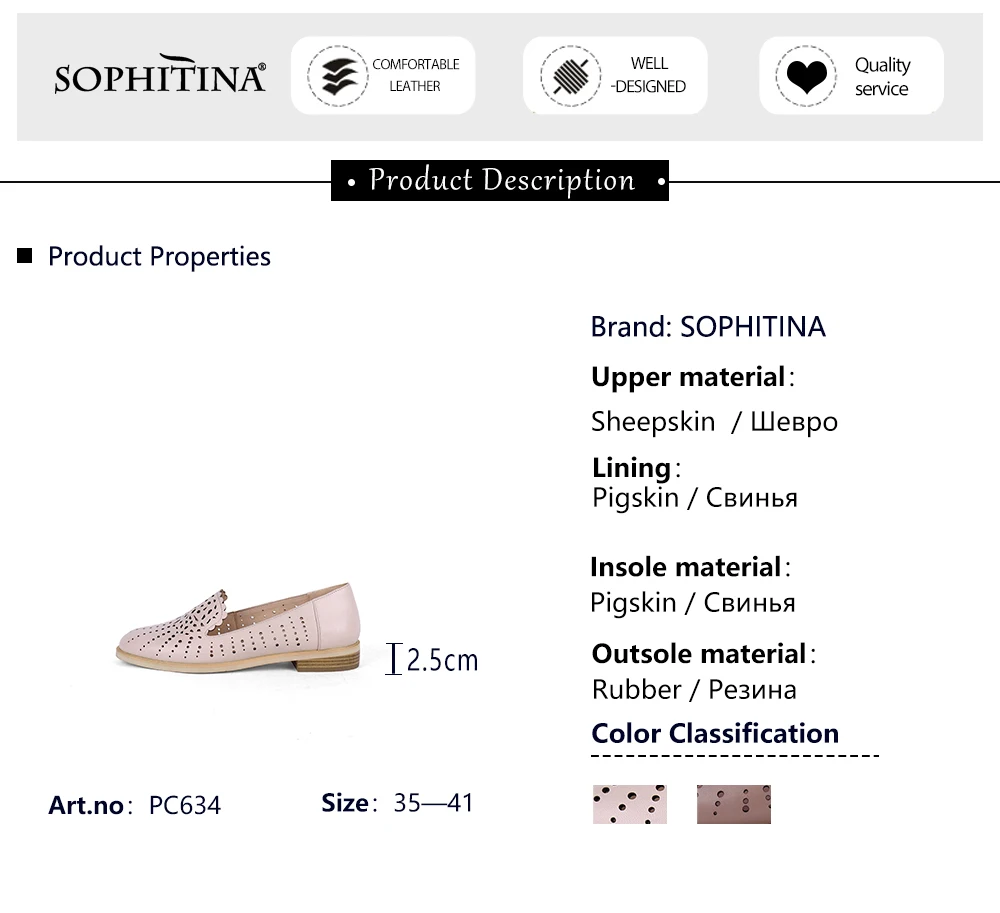Viewport: 1000px width, 913px height.
Task: Click the SOPHITINA brand logo
Action: coord(160,75)
